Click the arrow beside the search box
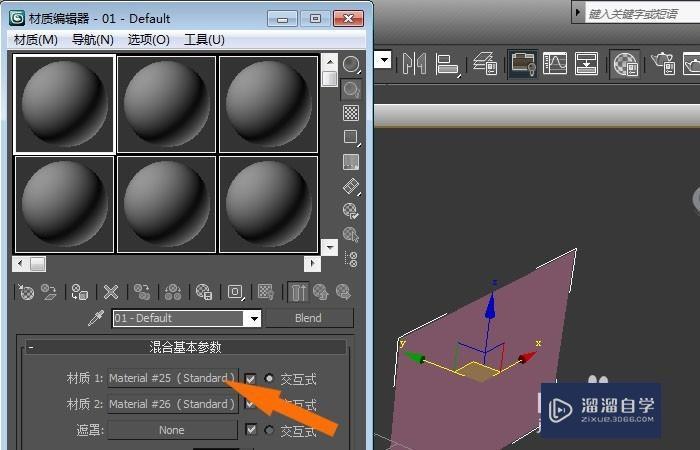Screen dimensions: 700x450 pyautogui.click(x=578, y=12)
